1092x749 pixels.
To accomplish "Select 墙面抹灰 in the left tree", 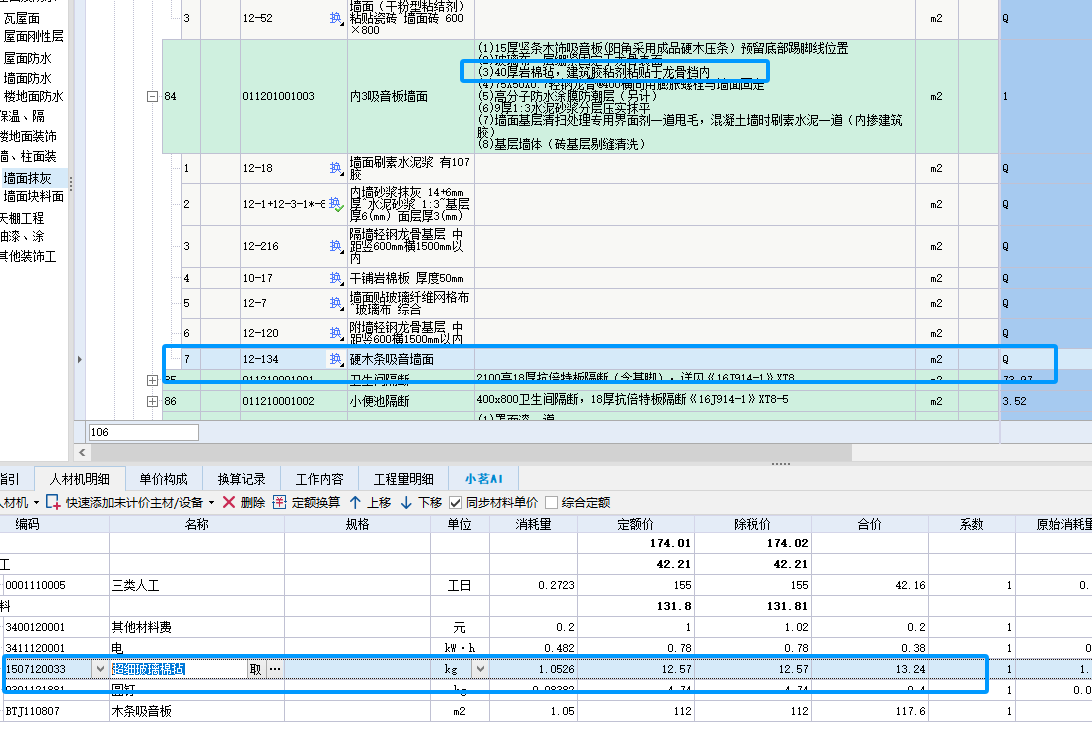I will (x=27, y=178).
